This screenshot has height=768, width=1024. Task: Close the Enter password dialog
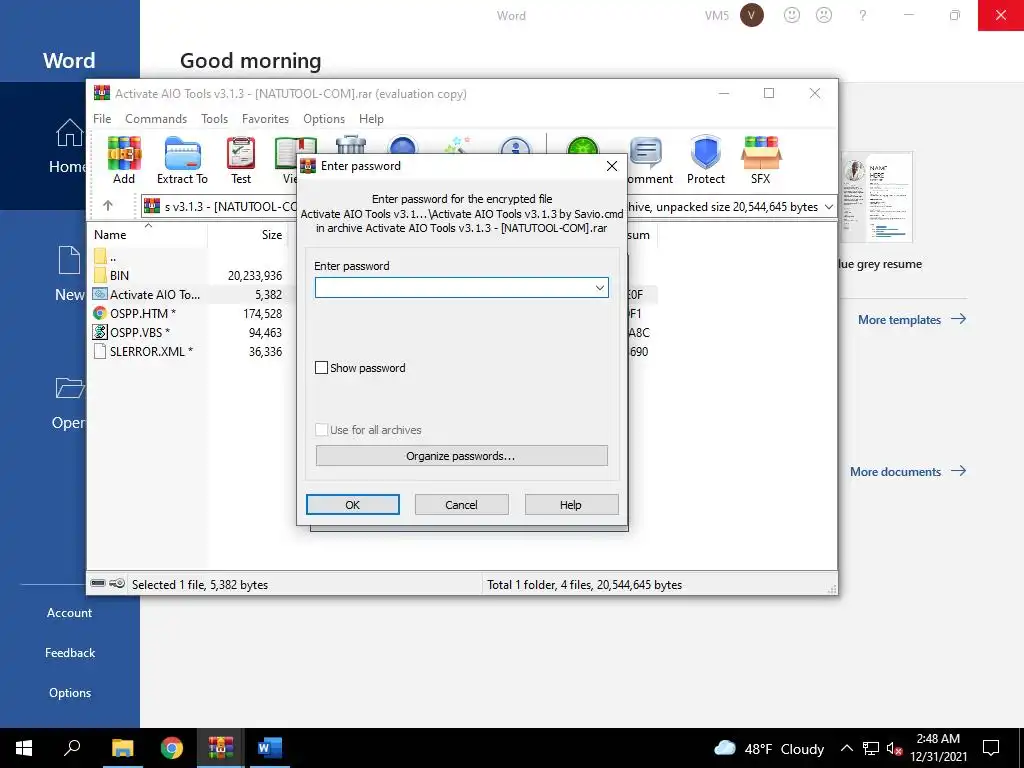pyautogui.click(x=611, y=166)
